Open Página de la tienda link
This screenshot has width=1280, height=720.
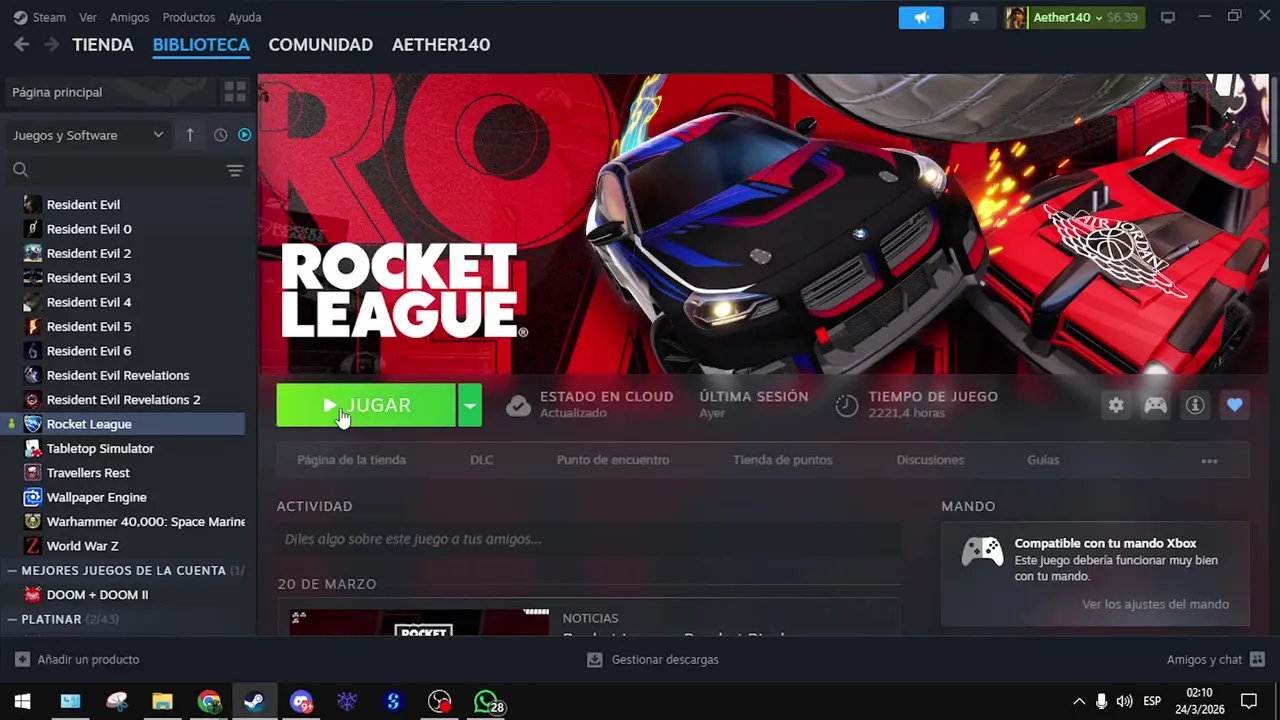coord(351,460)
